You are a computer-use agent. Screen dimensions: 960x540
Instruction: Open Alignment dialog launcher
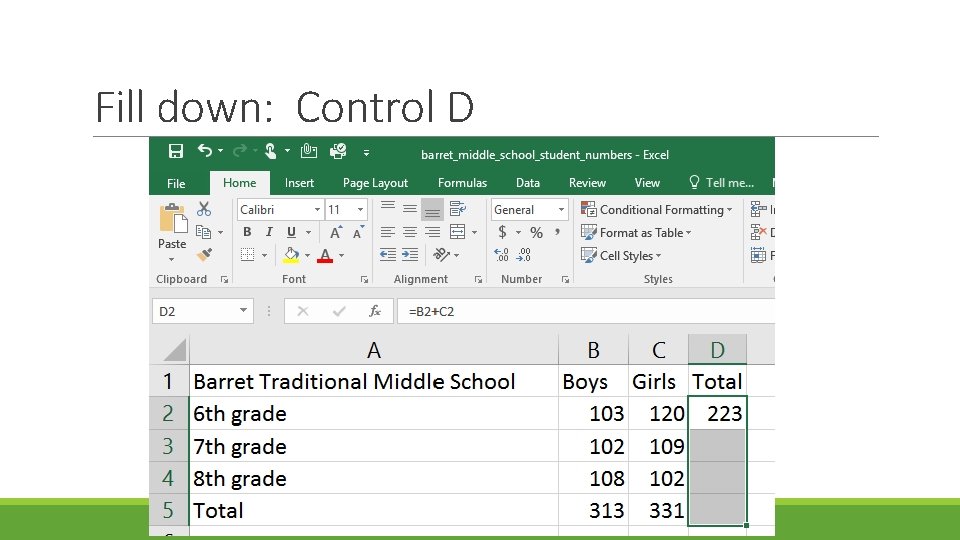click(x=478, y=279)
